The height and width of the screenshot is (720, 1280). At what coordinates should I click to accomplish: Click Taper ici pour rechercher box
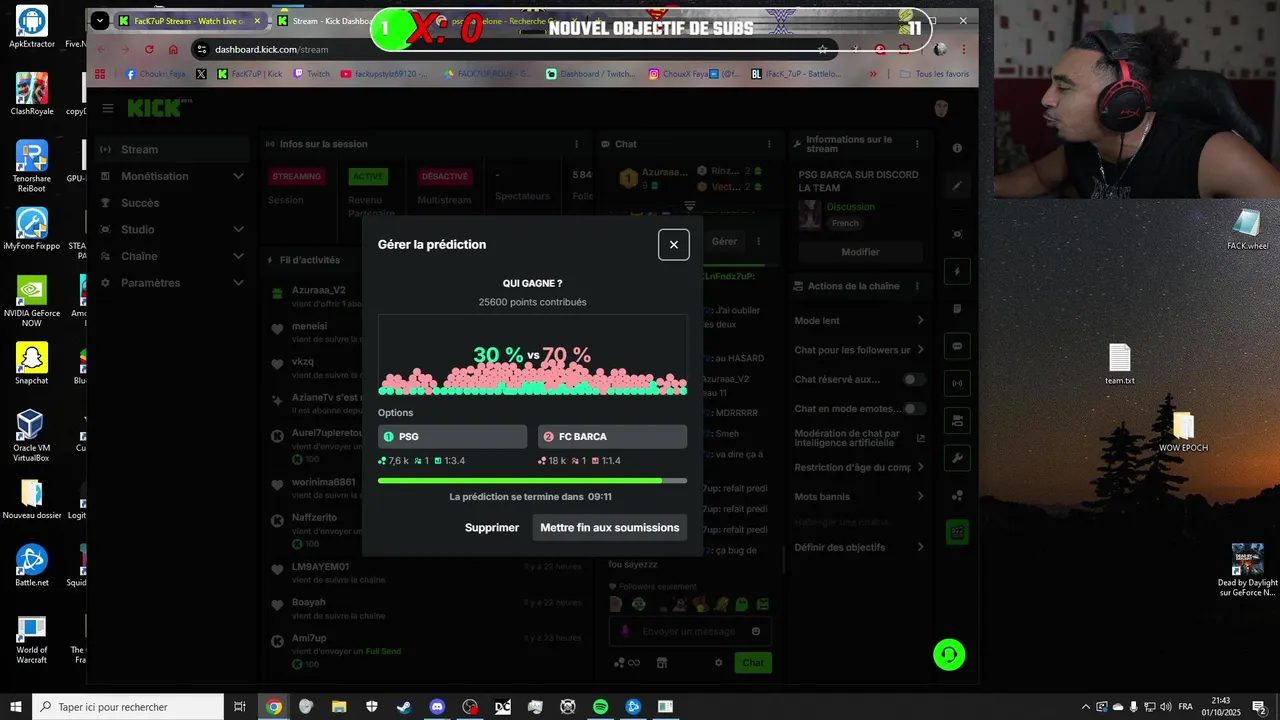tap(128, 707)
